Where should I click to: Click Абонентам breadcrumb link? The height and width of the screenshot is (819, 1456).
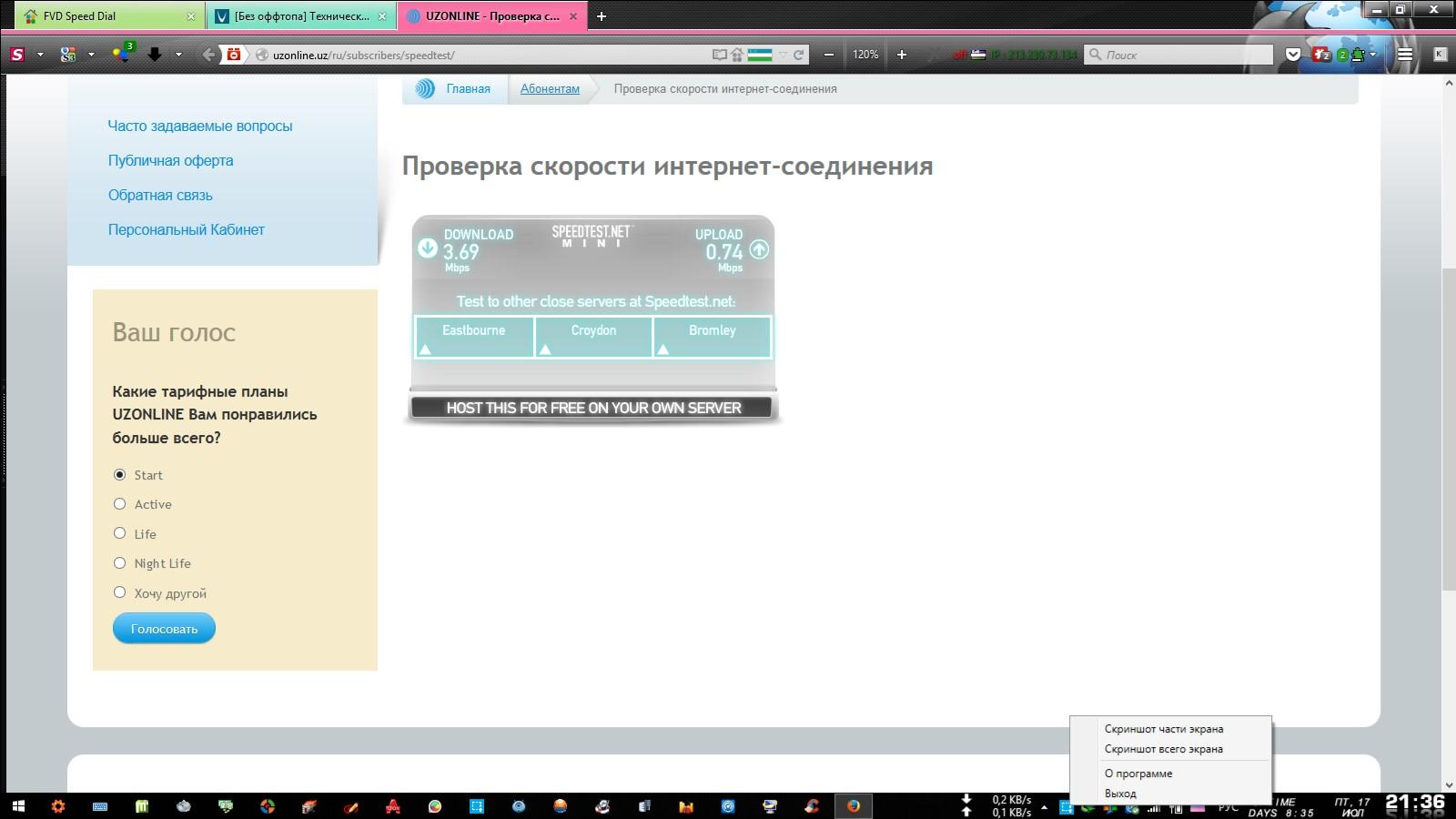[x=550, y=88]
